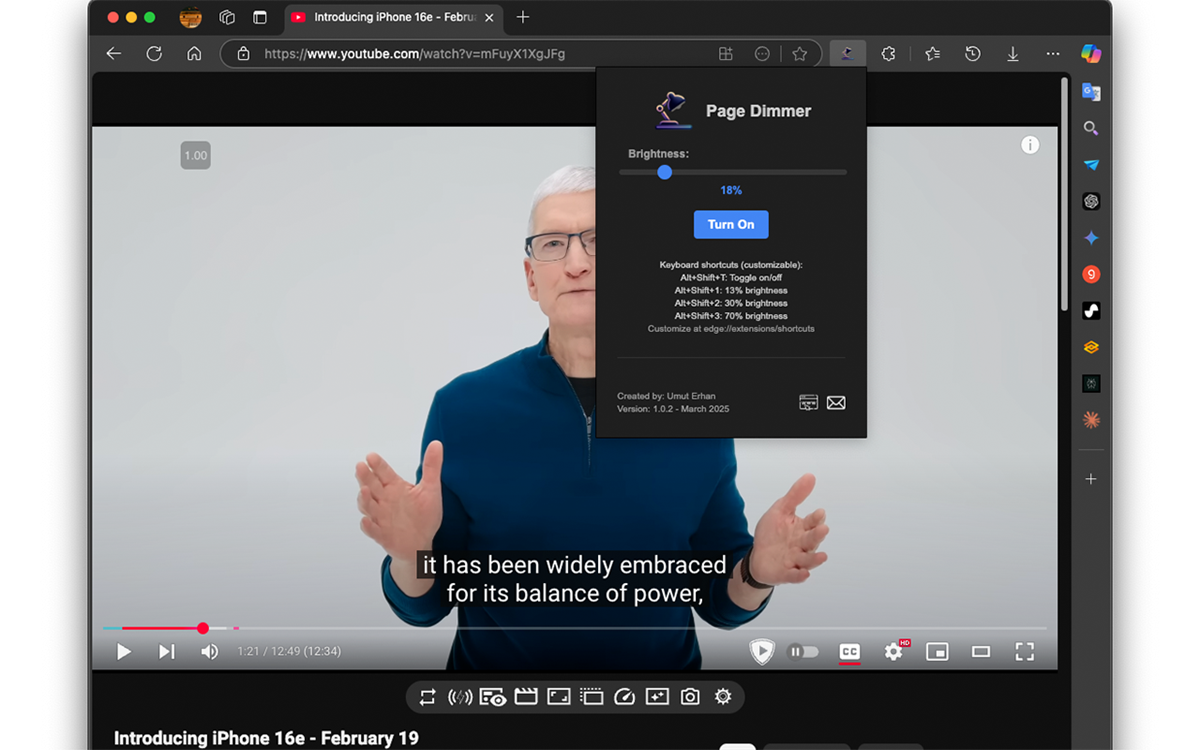Click the Turn On button
This screenshot has height=750, width=1200.
[731, 224]
